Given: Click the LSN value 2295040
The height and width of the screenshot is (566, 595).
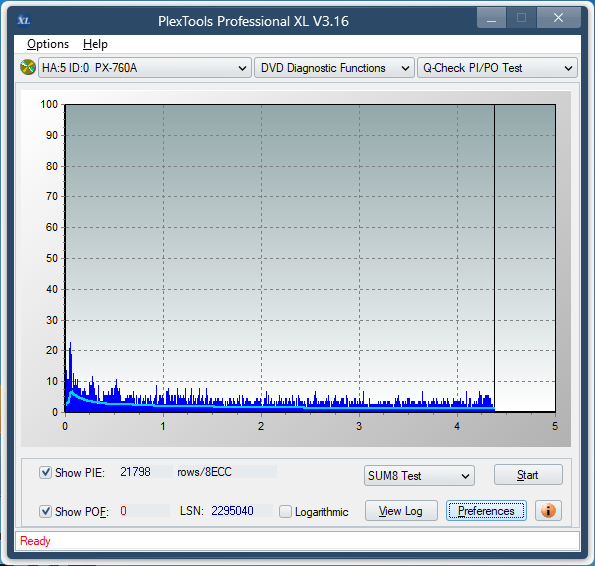Looking at the screenshot, I should (232, 511).
